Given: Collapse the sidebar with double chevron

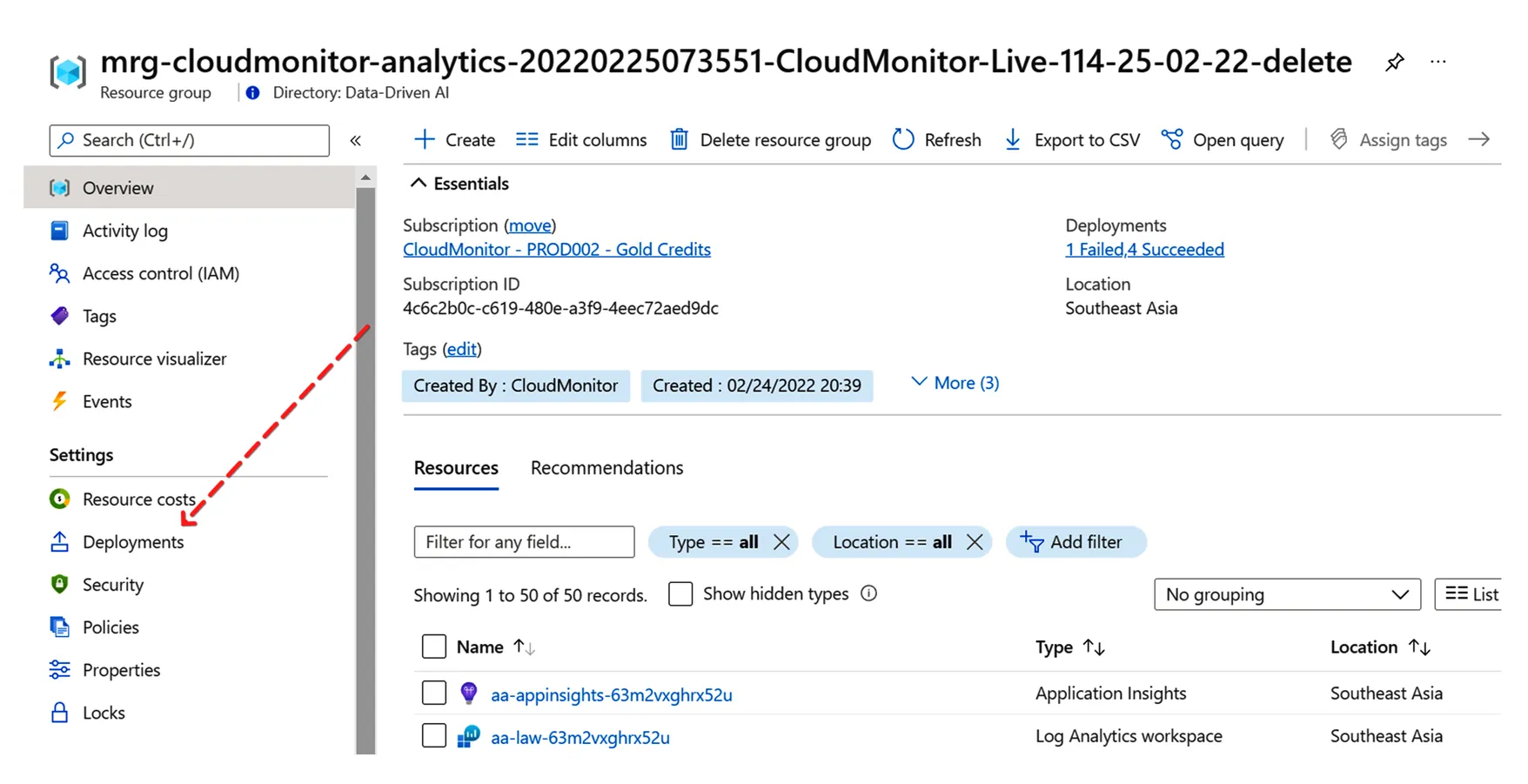Looking at the screenshot, I should point(355,141).
